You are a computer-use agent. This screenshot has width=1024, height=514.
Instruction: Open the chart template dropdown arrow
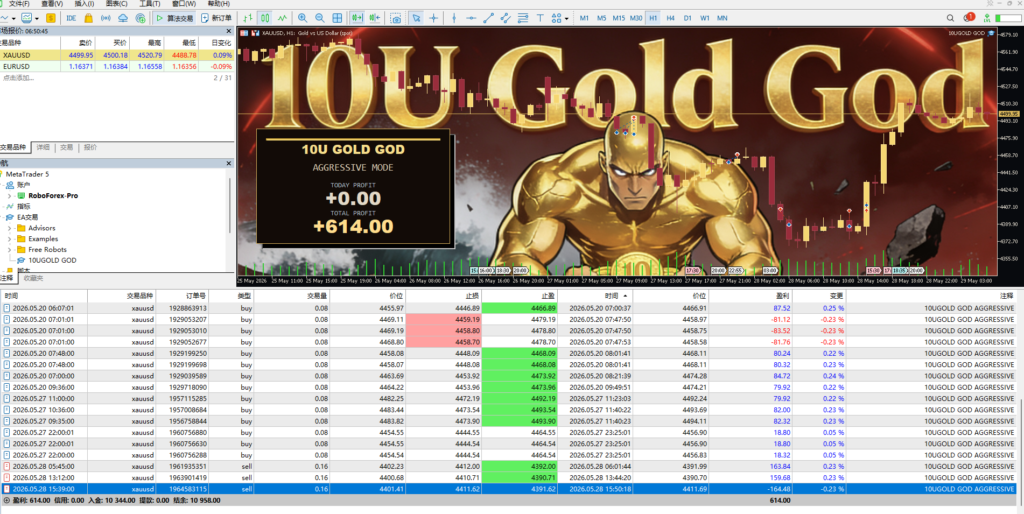click(x=37, y=18)
